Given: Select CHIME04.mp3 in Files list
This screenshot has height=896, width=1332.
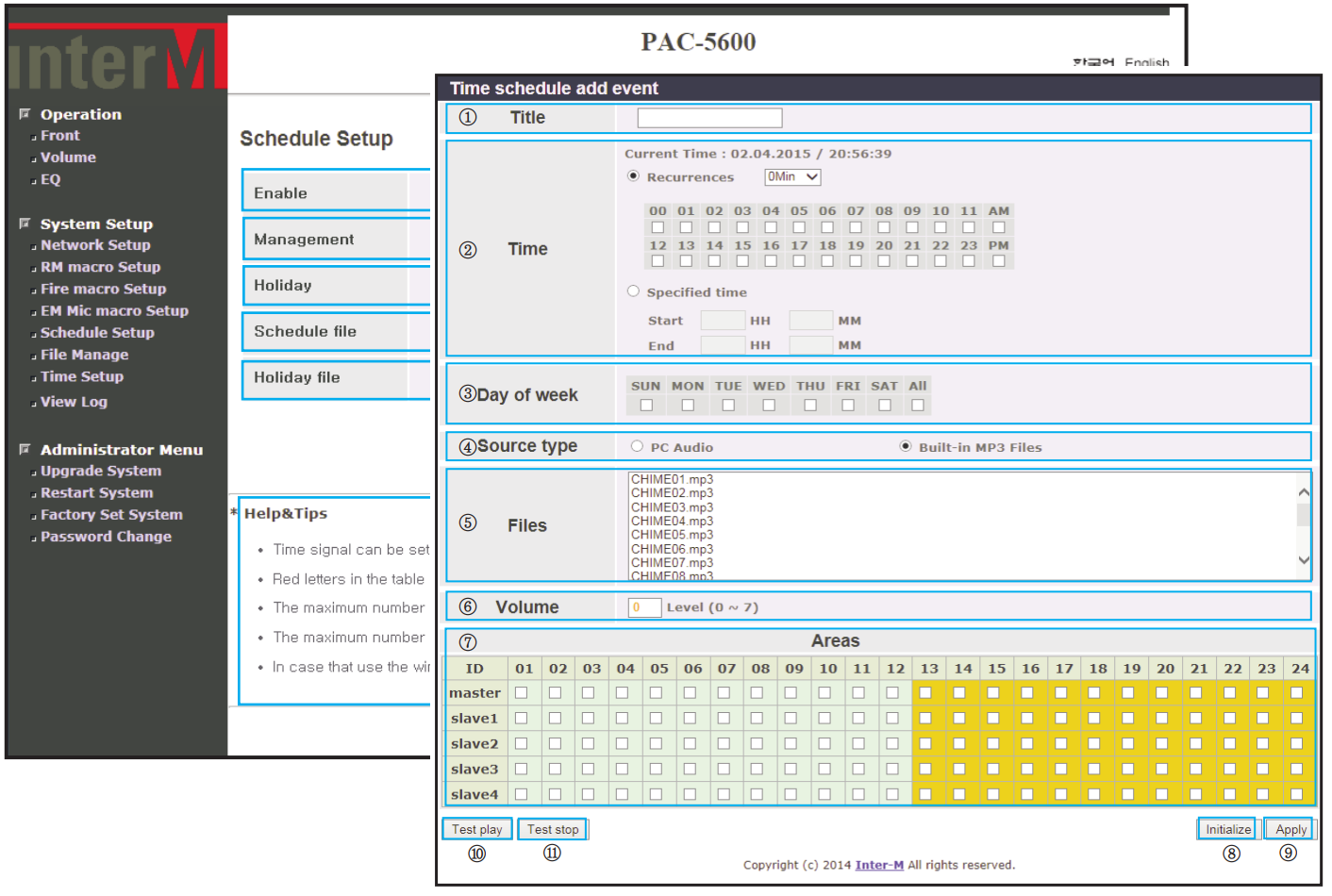Looking at the screenshot, I should pyautogui.click(x=673, y=521).
